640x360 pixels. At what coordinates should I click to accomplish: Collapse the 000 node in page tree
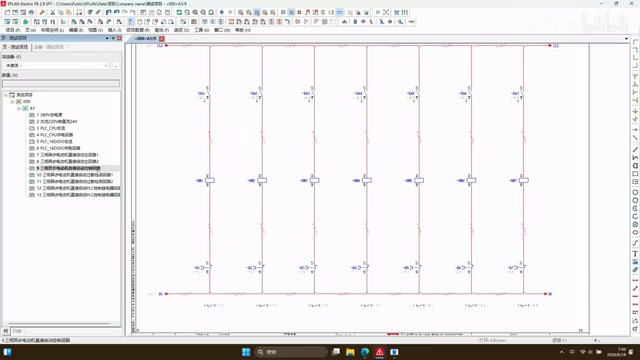[12, 101]
